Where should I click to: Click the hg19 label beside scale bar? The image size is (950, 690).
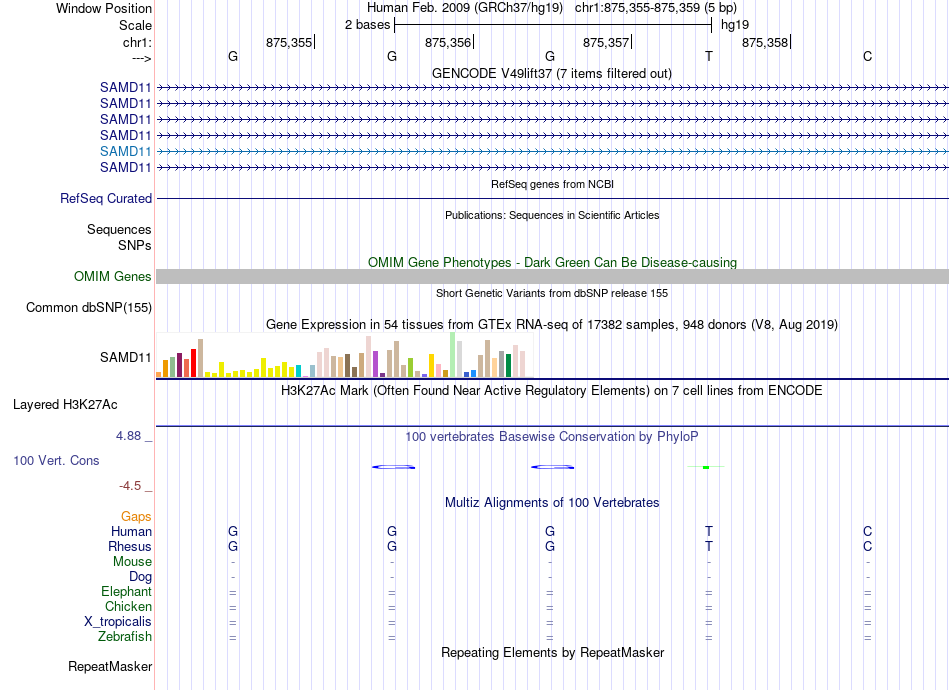[x=735, y=25]
